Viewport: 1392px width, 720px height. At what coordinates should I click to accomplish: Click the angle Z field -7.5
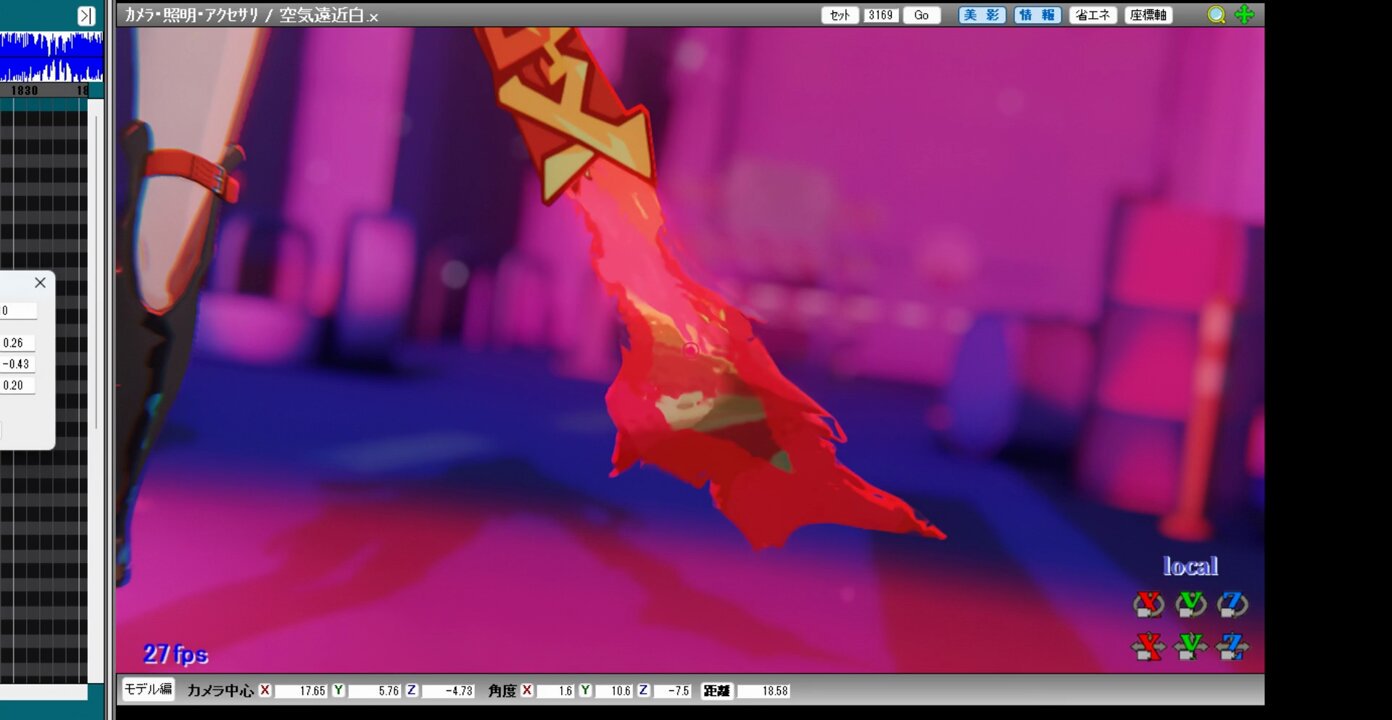[673, 691]
